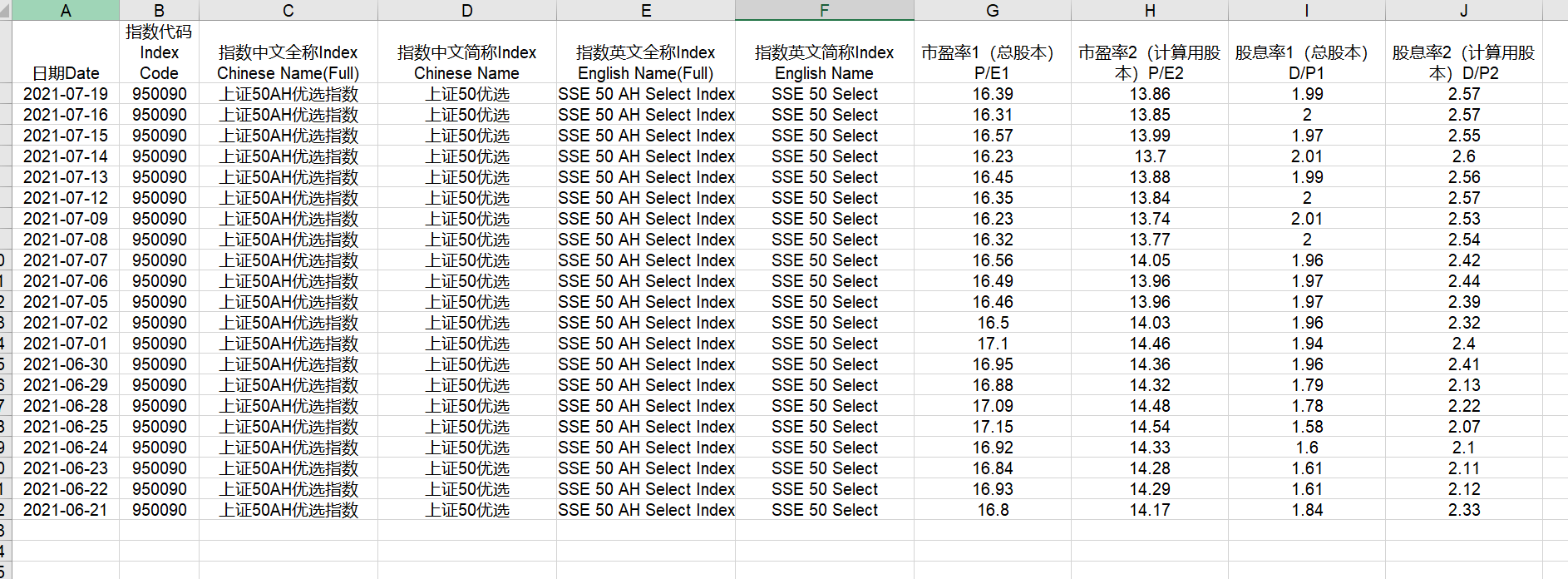Click P/E1 value 16.57

(x=993, y=136)
